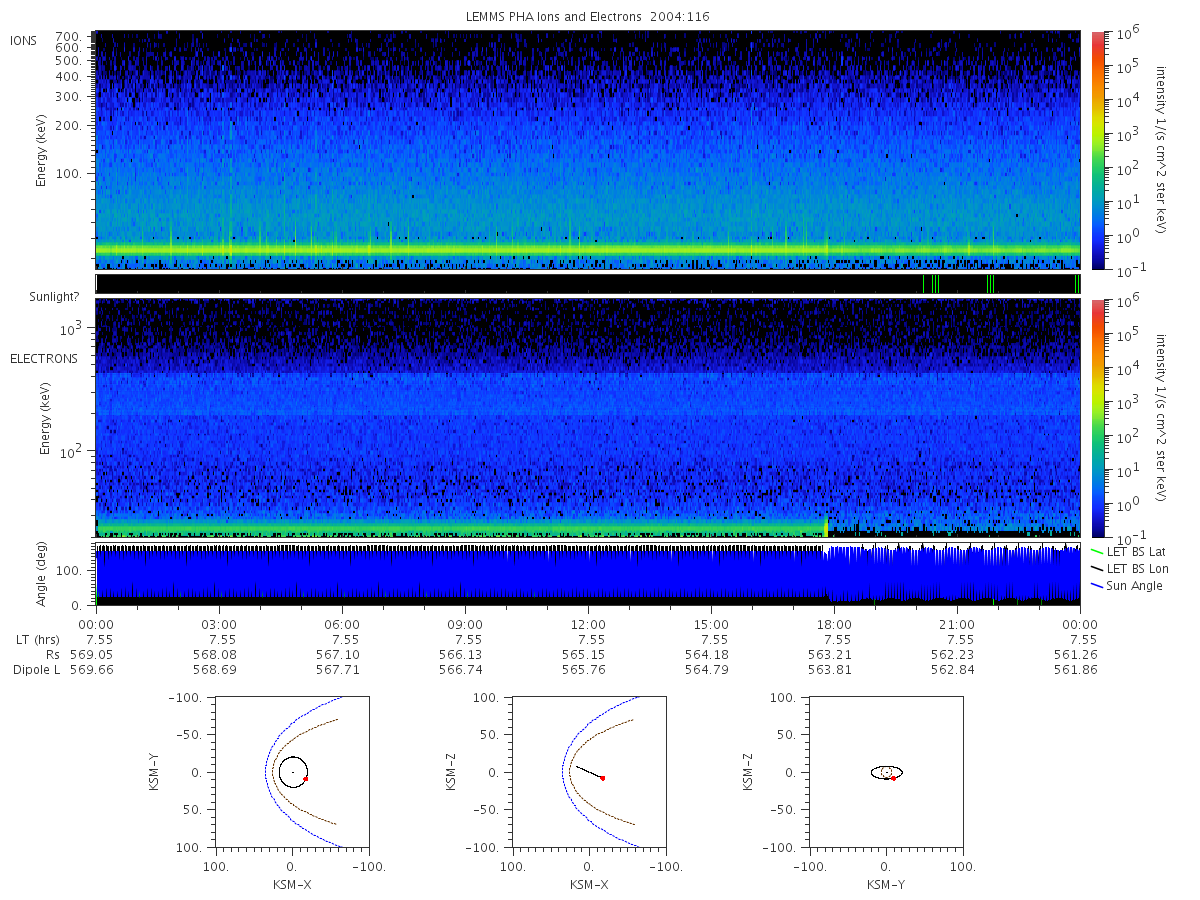Open the KSM-X versus KSM-Y orbit plot
This screenshot has height=900, width=1200.
291,772
